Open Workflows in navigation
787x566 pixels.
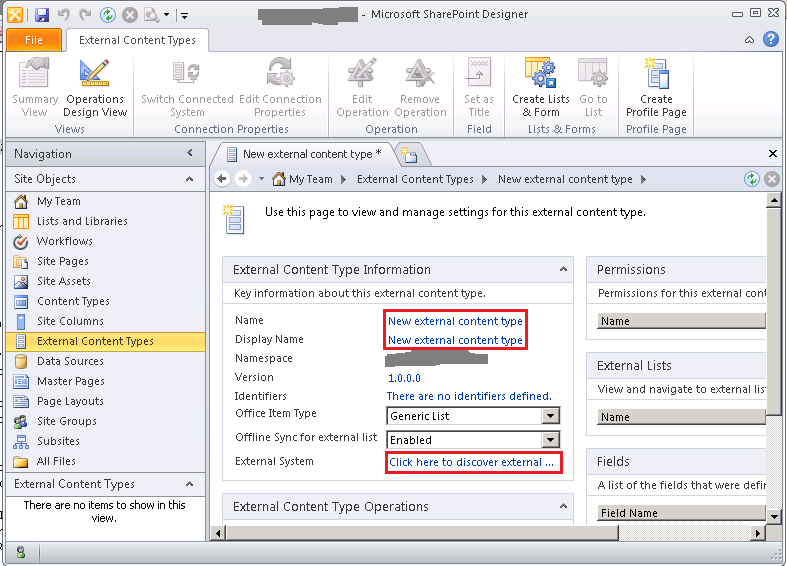(64, 241)
